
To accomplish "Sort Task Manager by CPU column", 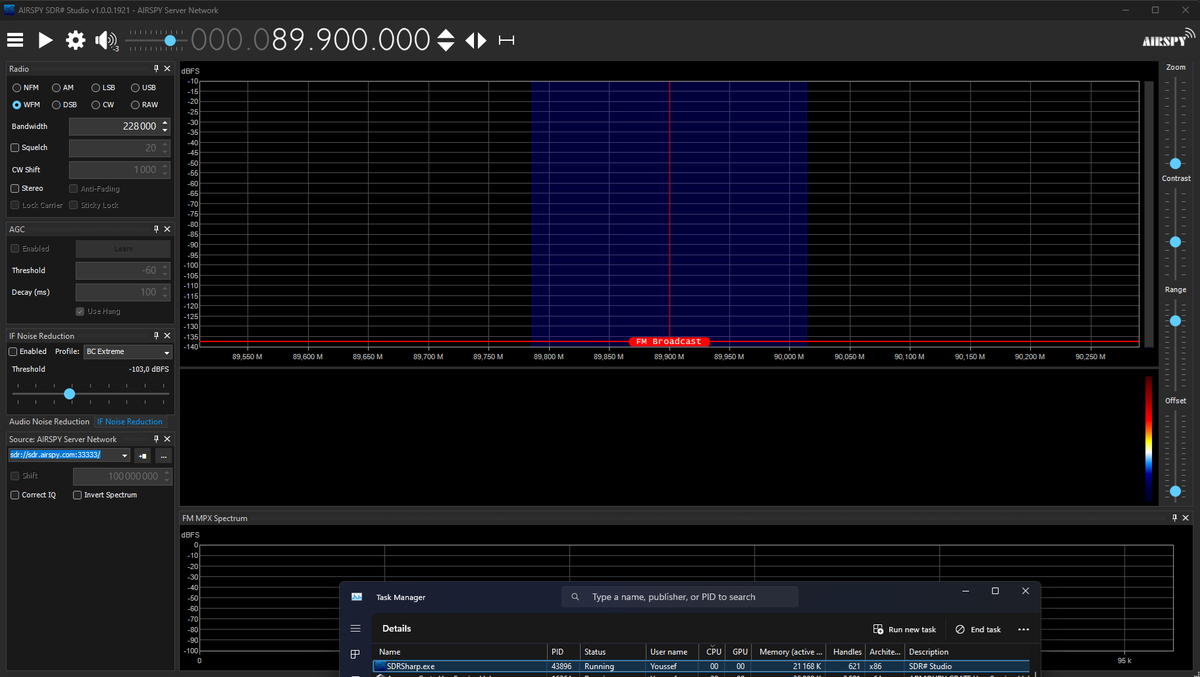I will 713,652.
